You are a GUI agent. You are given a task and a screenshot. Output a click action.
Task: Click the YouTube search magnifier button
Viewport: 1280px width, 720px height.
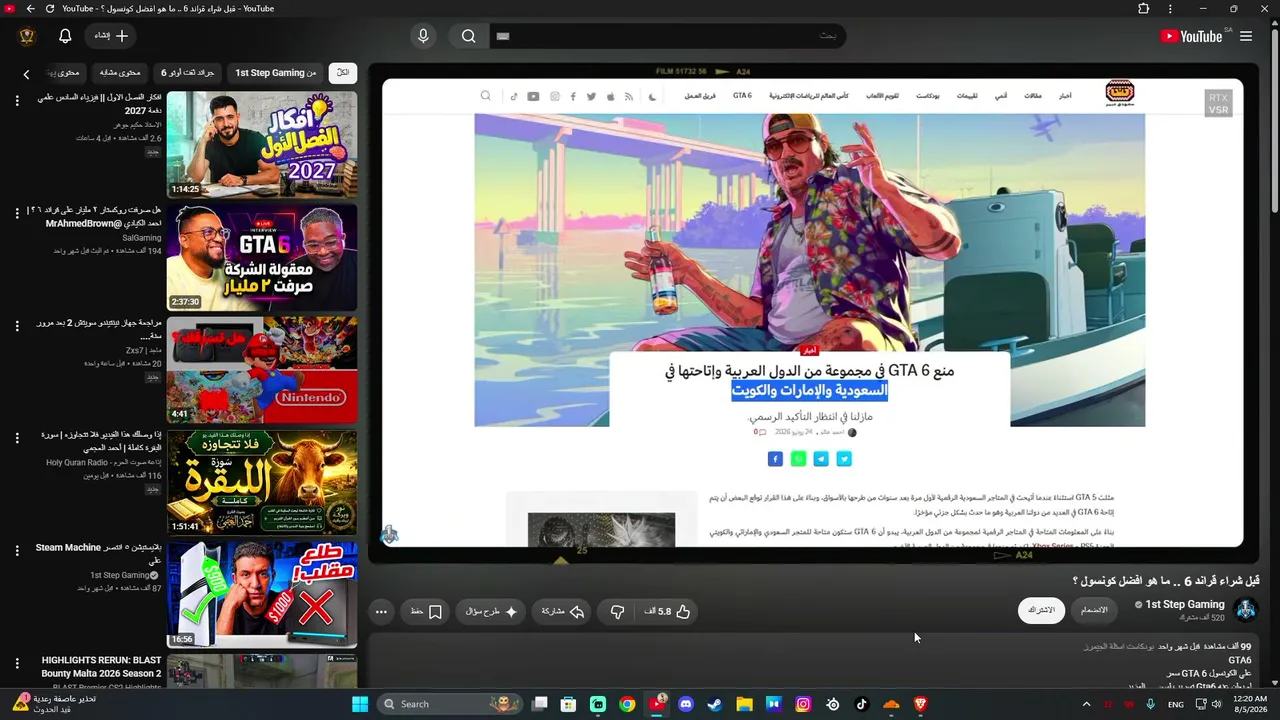coord(468,36)
